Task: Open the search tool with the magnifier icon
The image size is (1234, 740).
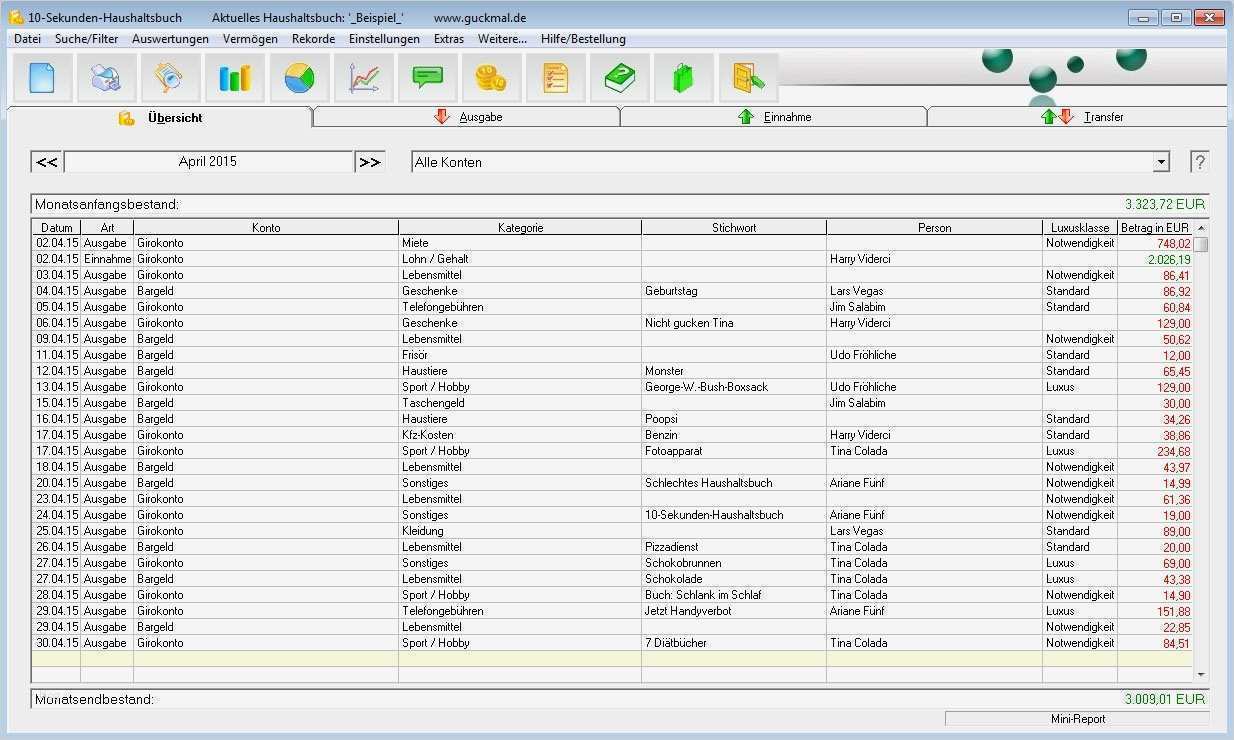Action: coord(169,77)
